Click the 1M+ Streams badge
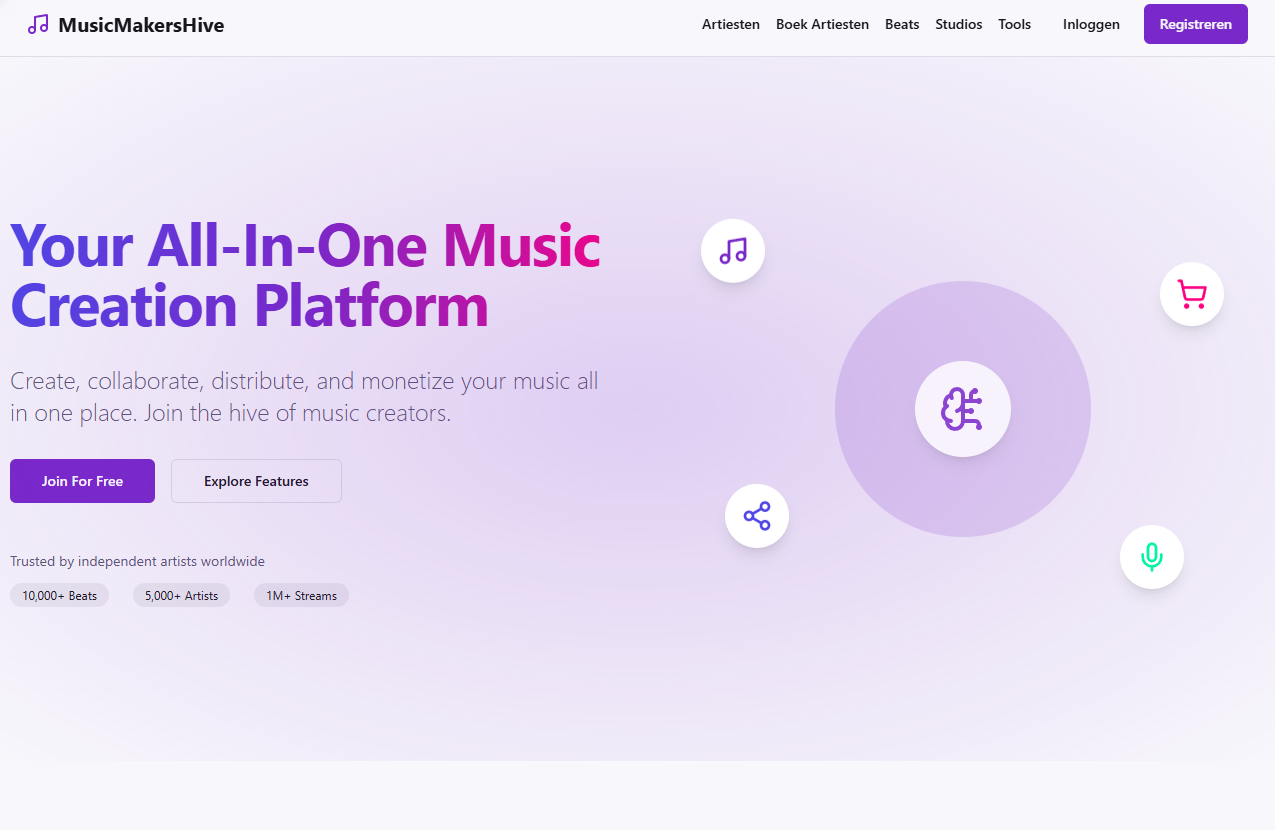1275x830 pixels. coord(301,595)
